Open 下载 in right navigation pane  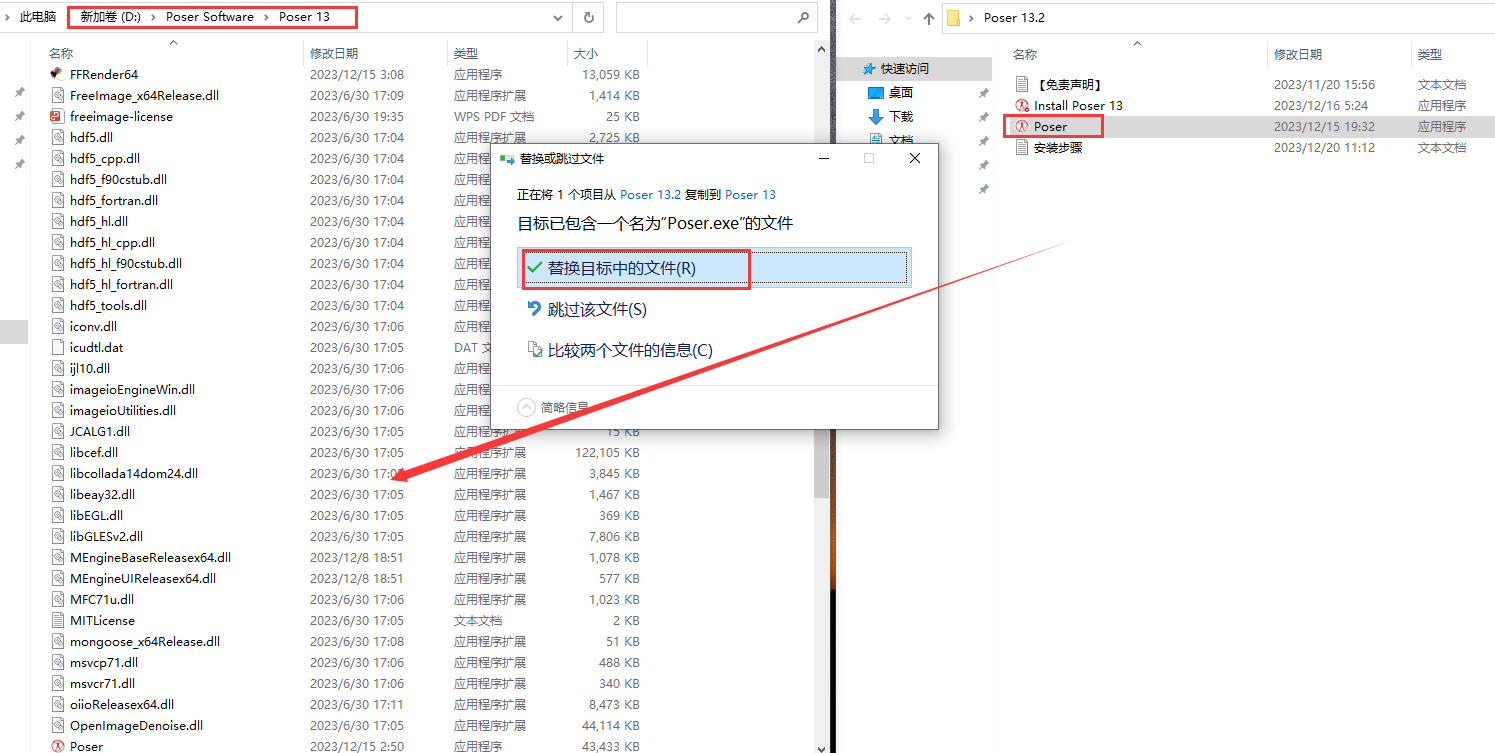900,116
